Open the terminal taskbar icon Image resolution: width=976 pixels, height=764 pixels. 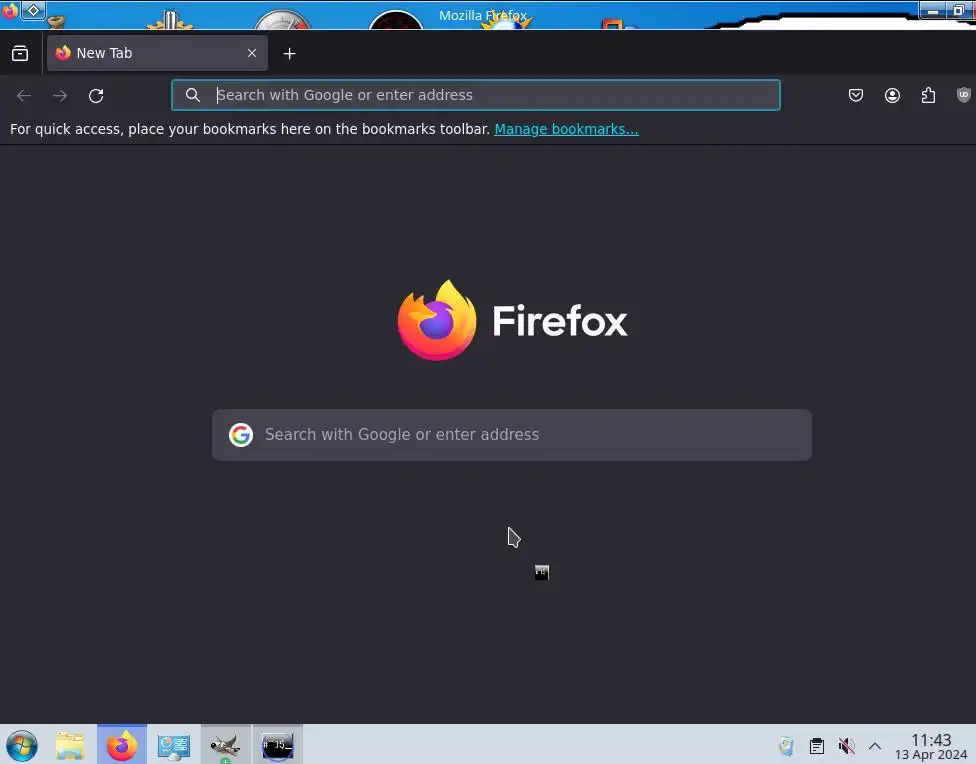277,745
